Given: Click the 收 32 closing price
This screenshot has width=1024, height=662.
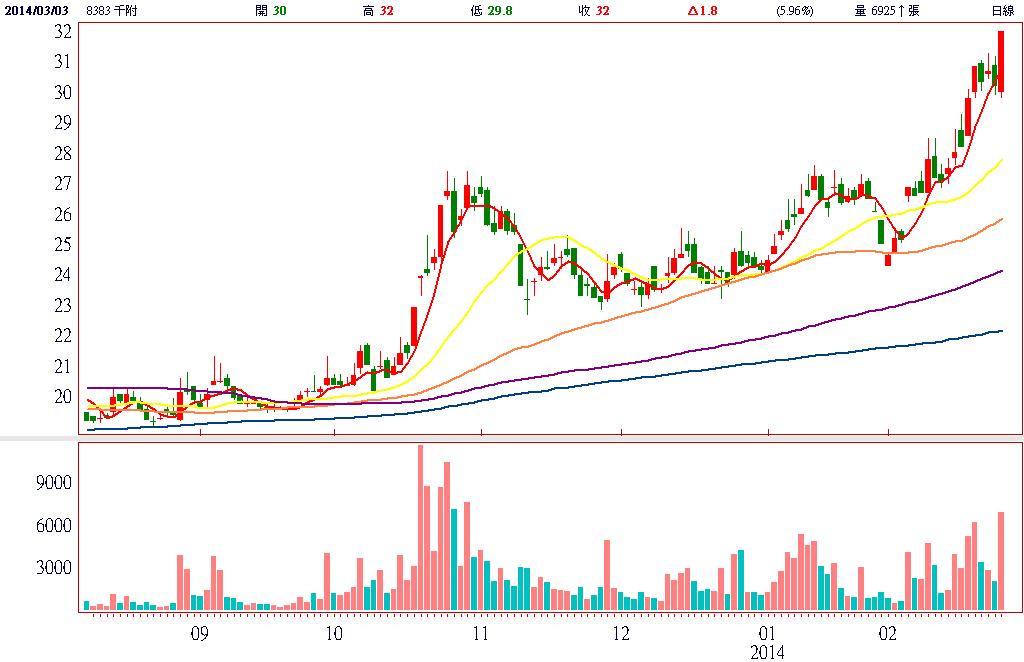Looking at the screenshot, I should pos(594,11).
